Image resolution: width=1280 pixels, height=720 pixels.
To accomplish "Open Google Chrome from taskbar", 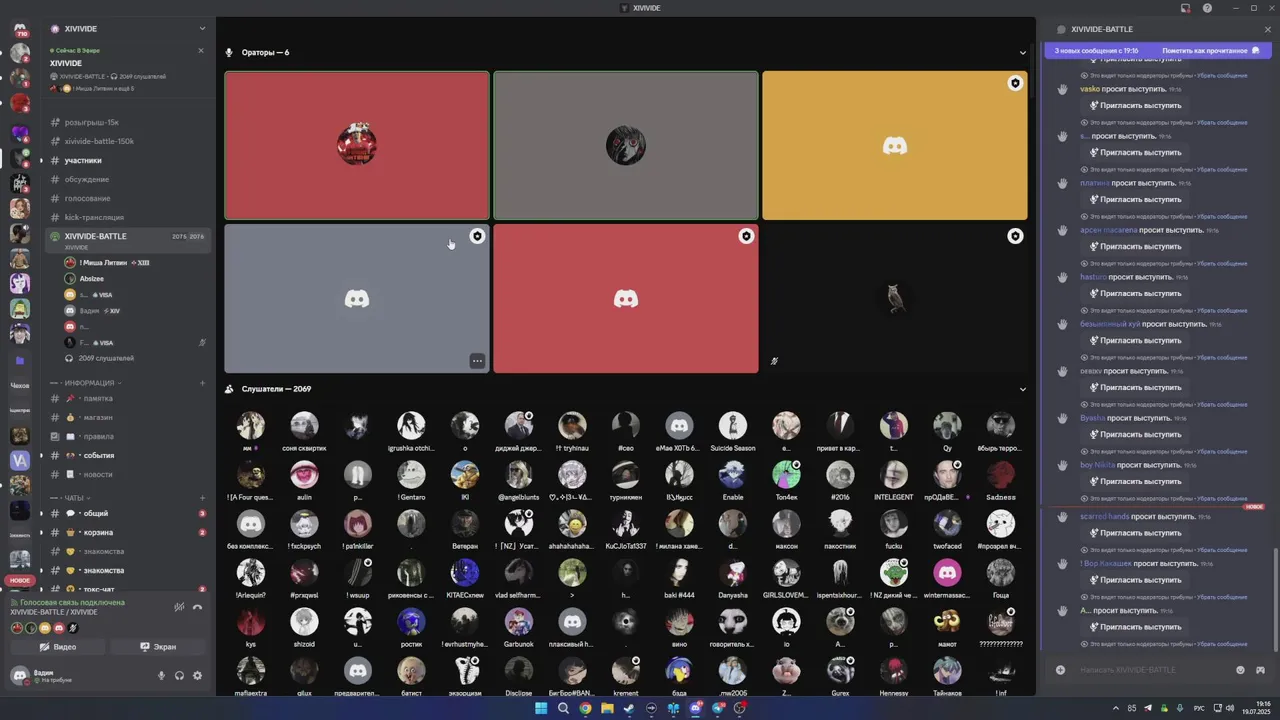I will (x=585, y=708).
